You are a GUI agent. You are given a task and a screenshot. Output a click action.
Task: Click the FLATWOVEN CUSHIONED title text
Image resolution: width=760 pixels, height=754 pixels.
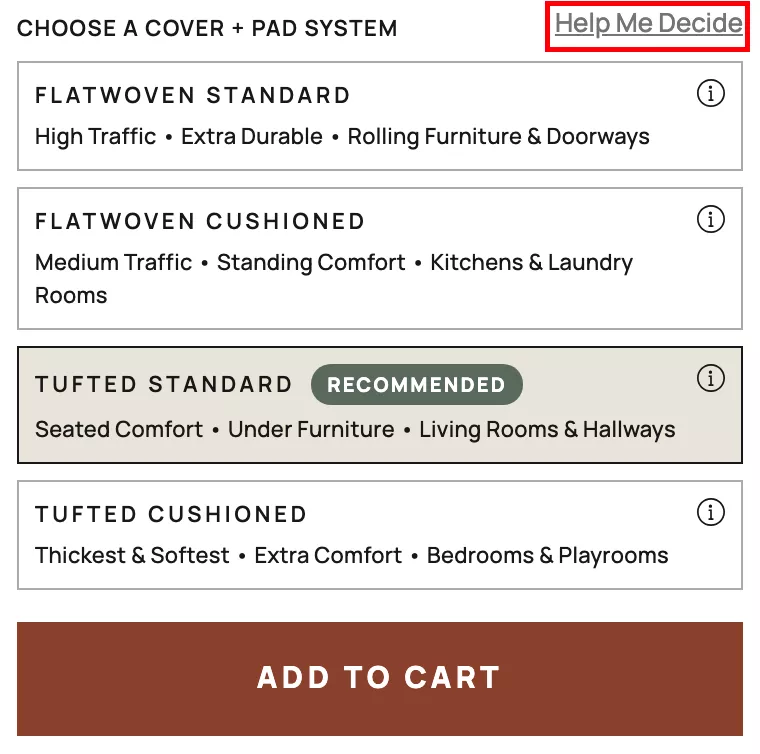point(200,221)
